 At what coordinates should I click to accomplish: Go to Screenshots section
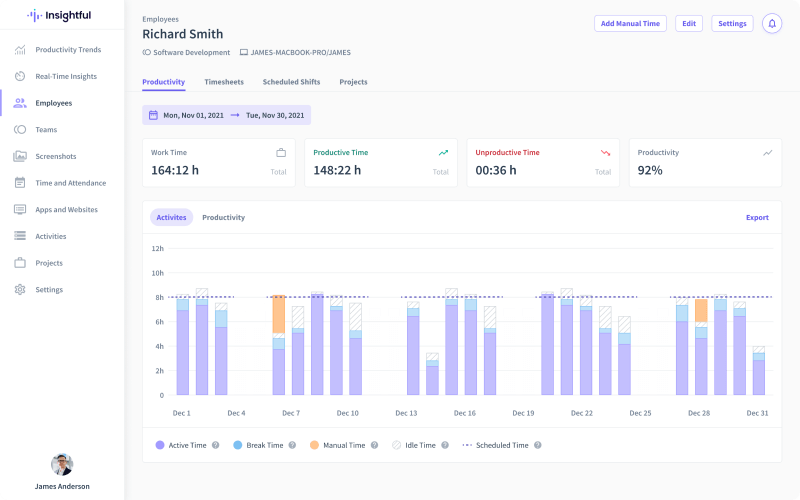pyautogui.click(x=55, y=156)
